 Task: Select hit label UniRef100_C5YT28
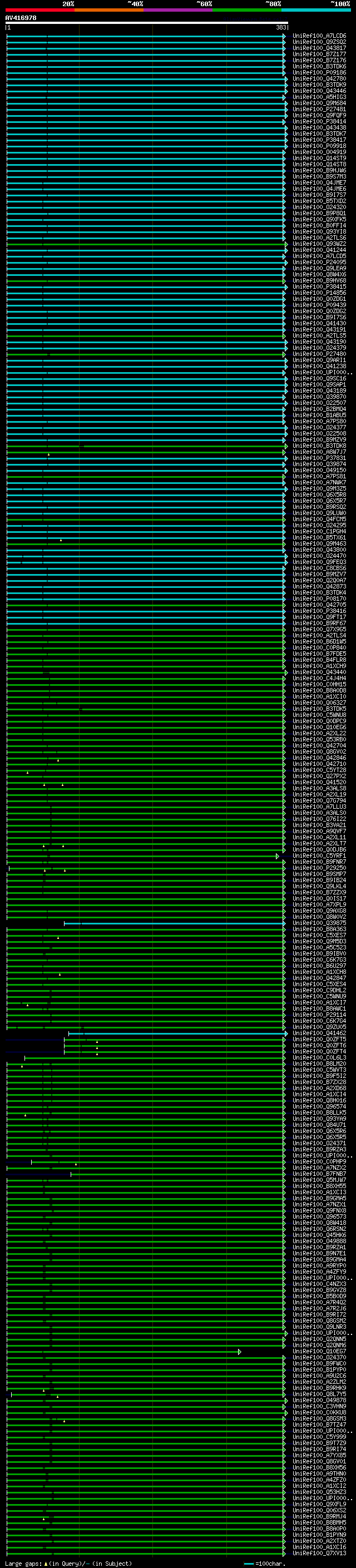(319, 770)
